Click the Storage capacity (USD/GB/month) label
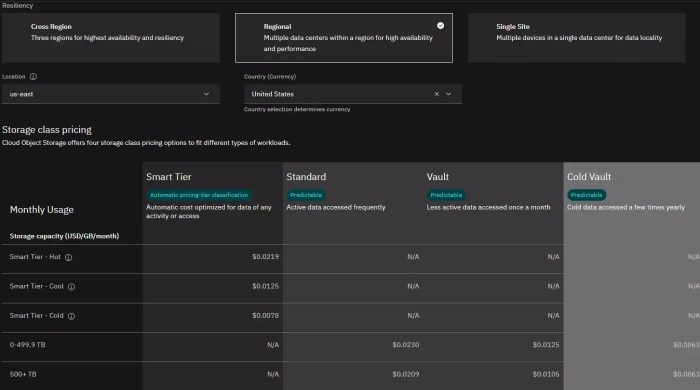The image size is (700, 390). click(x=64, y=236)
